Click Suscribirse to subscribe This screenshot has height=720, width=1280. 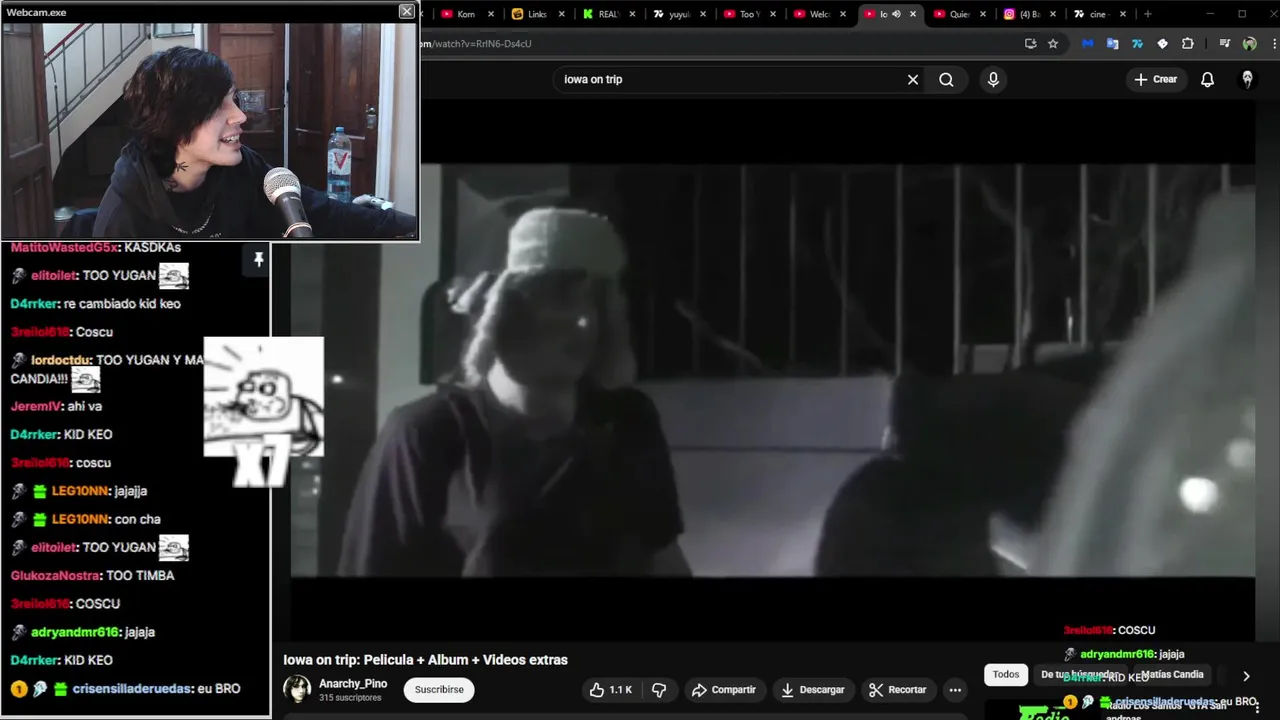pyautogui.click(x=439, y=690)
